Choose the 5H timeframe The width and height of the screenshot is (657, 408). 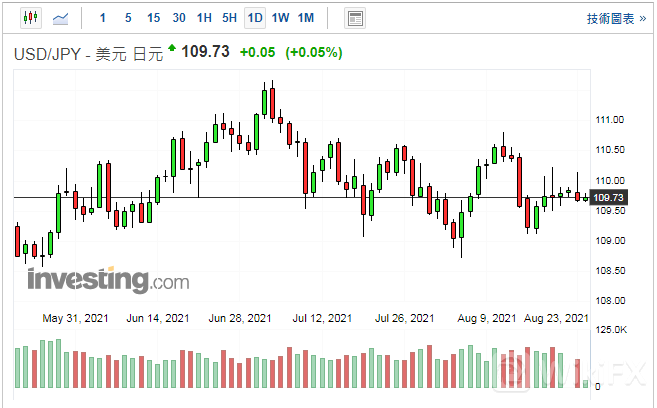click(230, 18)
